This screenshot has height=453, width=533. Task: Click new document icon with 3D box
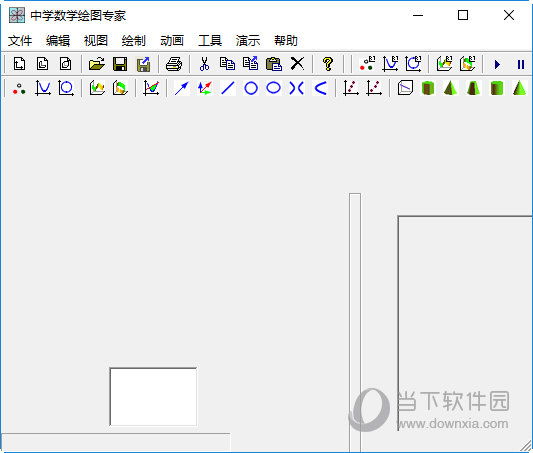[65, 64]
